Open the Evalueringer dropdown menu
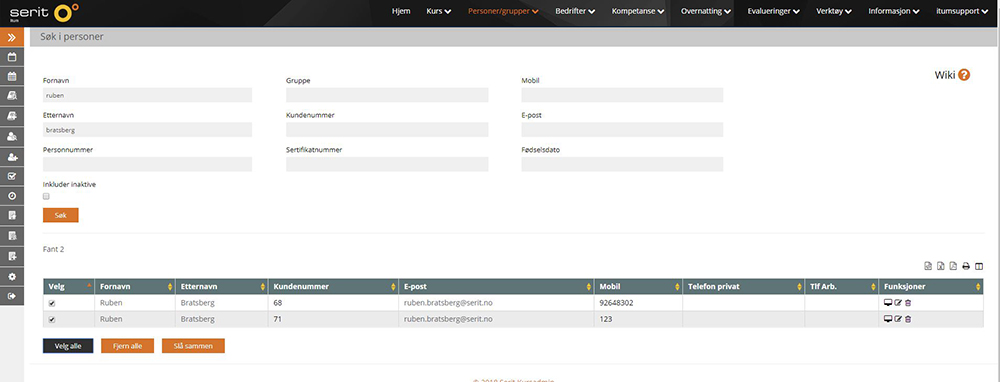Image resolution: width=1000 pixels, height=382 pixels. click(x=774, y=11)
